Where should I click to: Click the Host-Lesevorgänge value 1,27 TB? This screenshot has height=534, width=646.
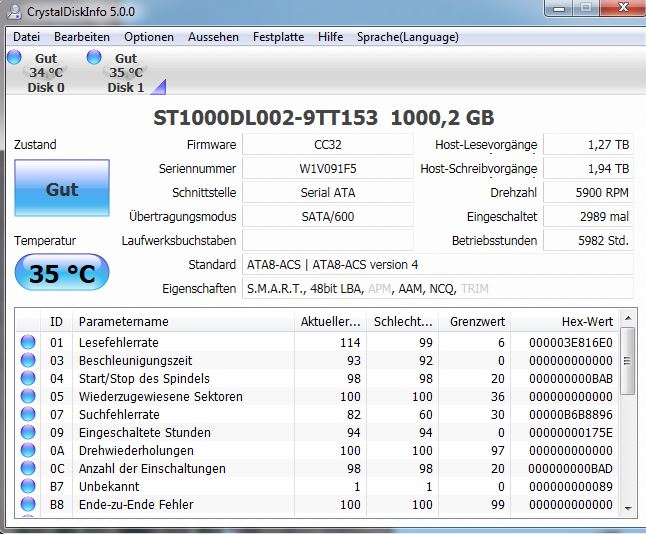point(589,145)
